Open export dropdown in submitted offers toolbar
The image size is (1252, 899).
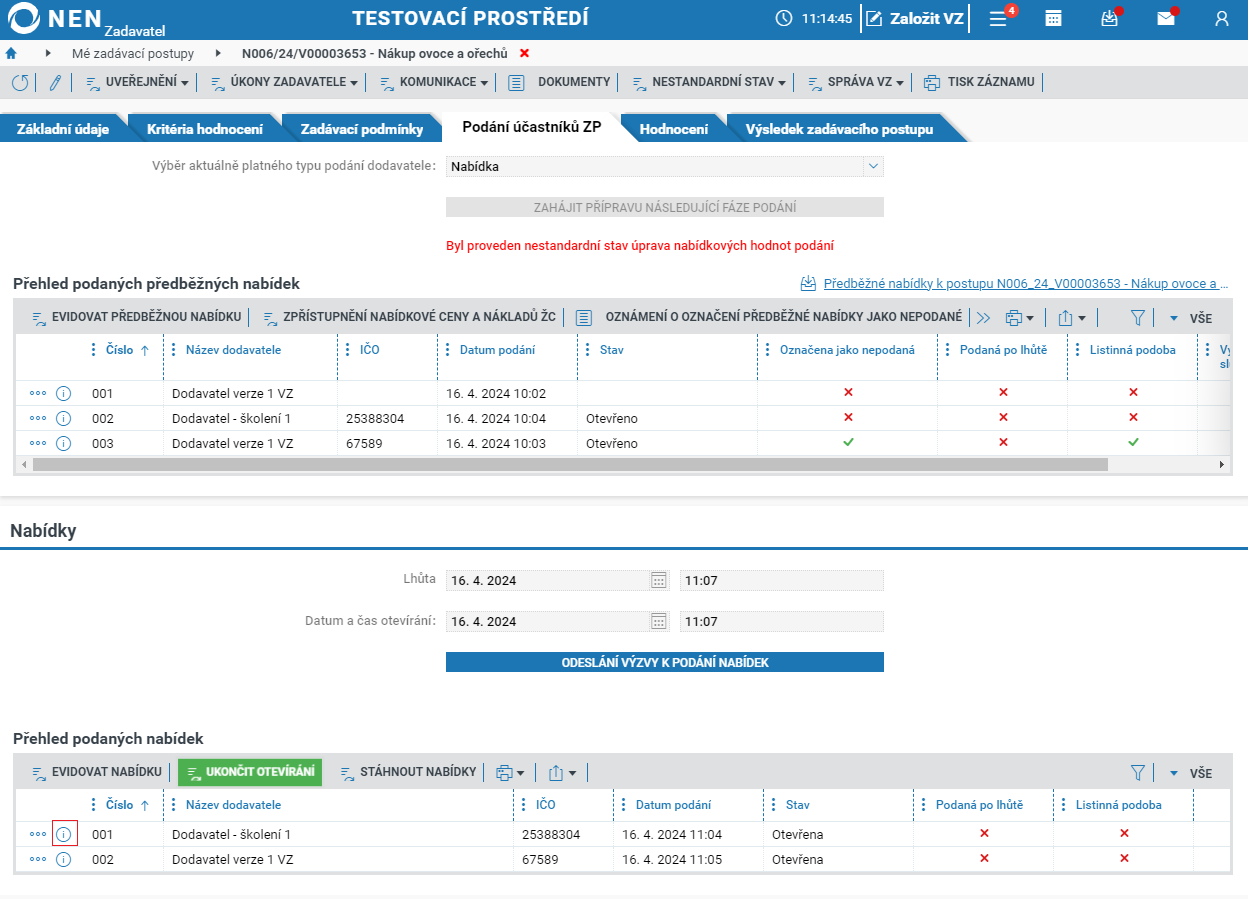(x=562, y=772)
